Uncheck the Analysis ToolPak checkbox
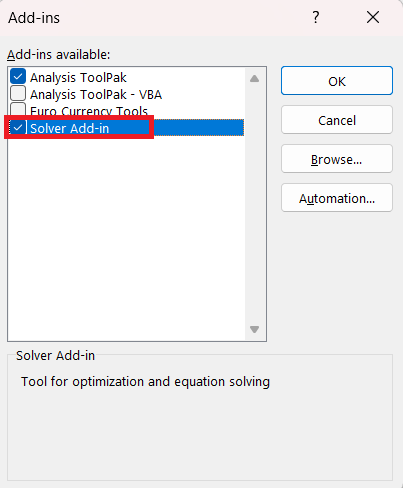The width and height of the screenshot is (403, 488). (x=18, y=76)
